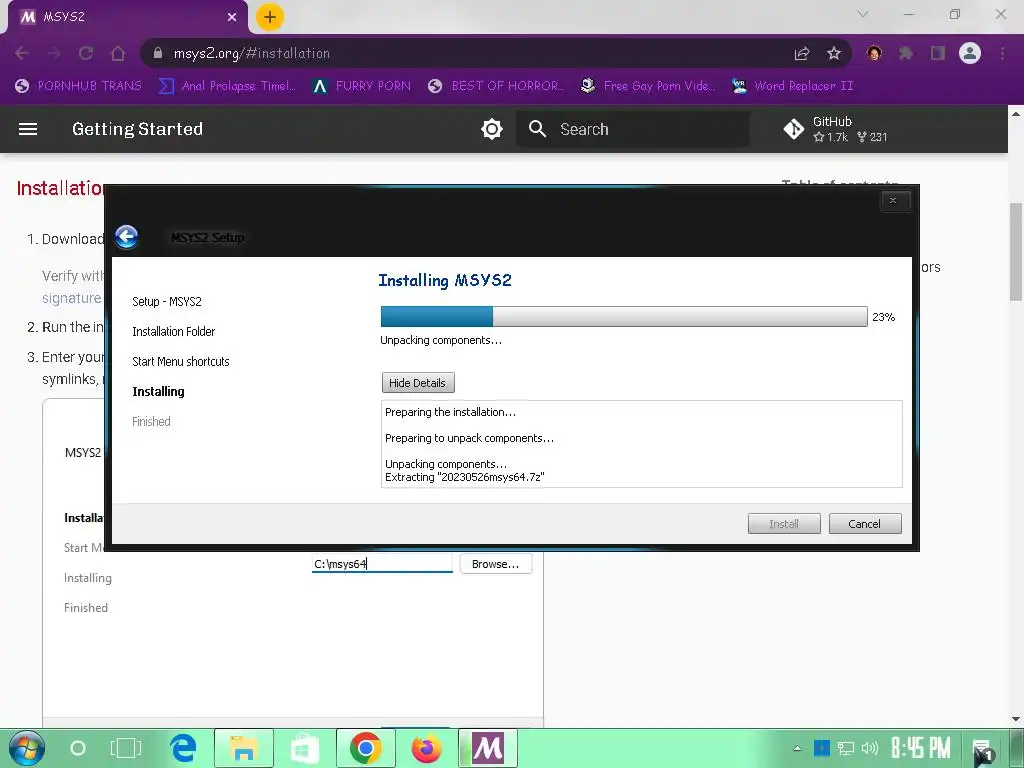The image size is (1024, 768).
Task: Open the Chrome profile avatar
Action: coord(970,54)
